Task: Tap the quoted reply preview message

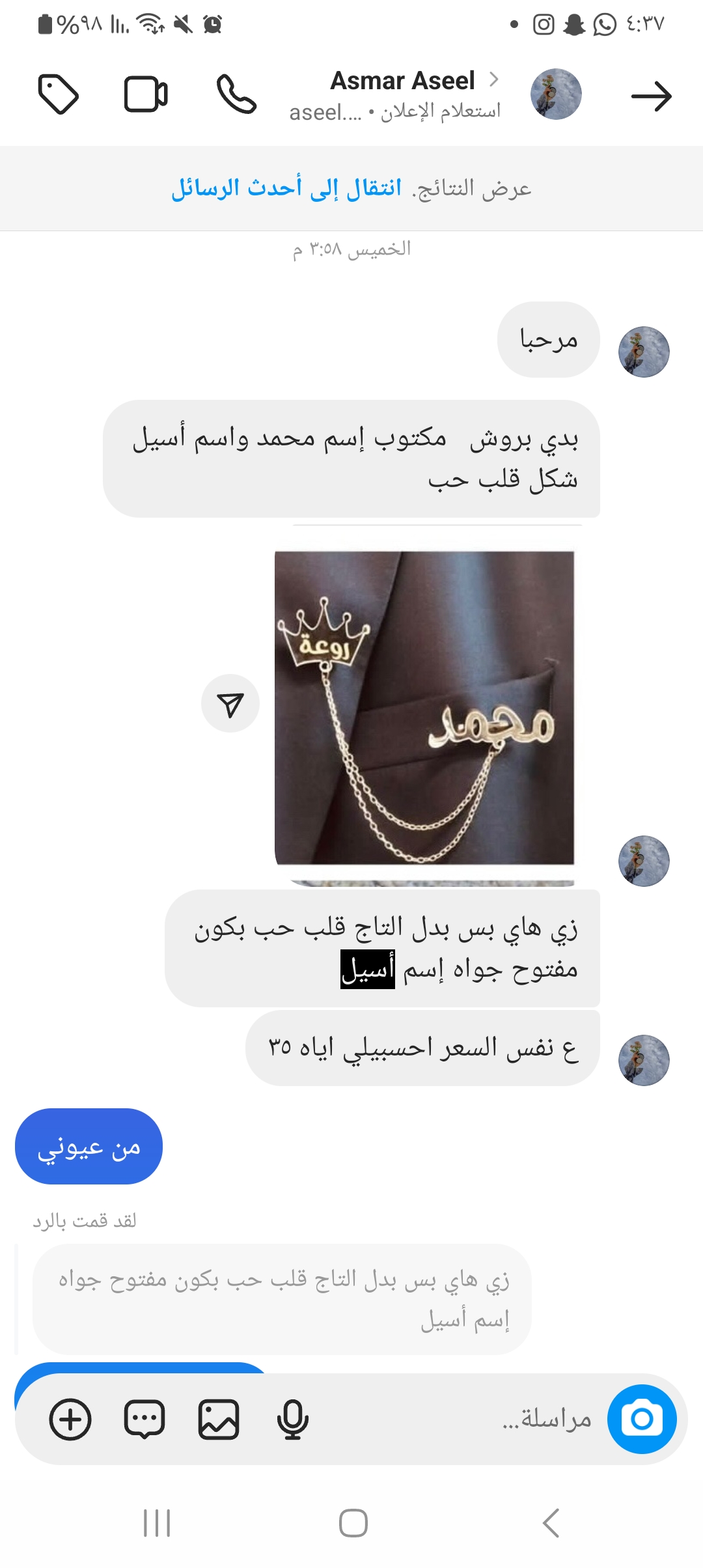Action: pyautogui.click(x=283, y=1298)
